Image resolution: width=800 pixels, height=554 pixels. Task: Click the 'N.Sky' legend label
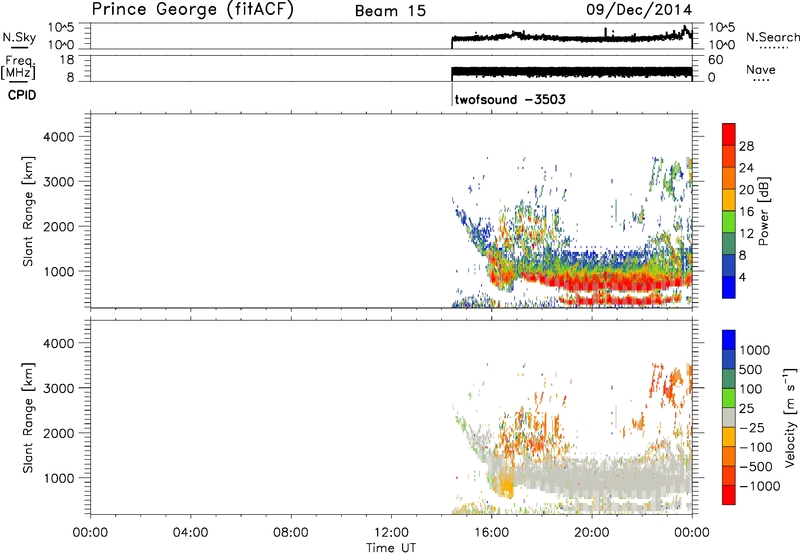[x=19, y=37]
